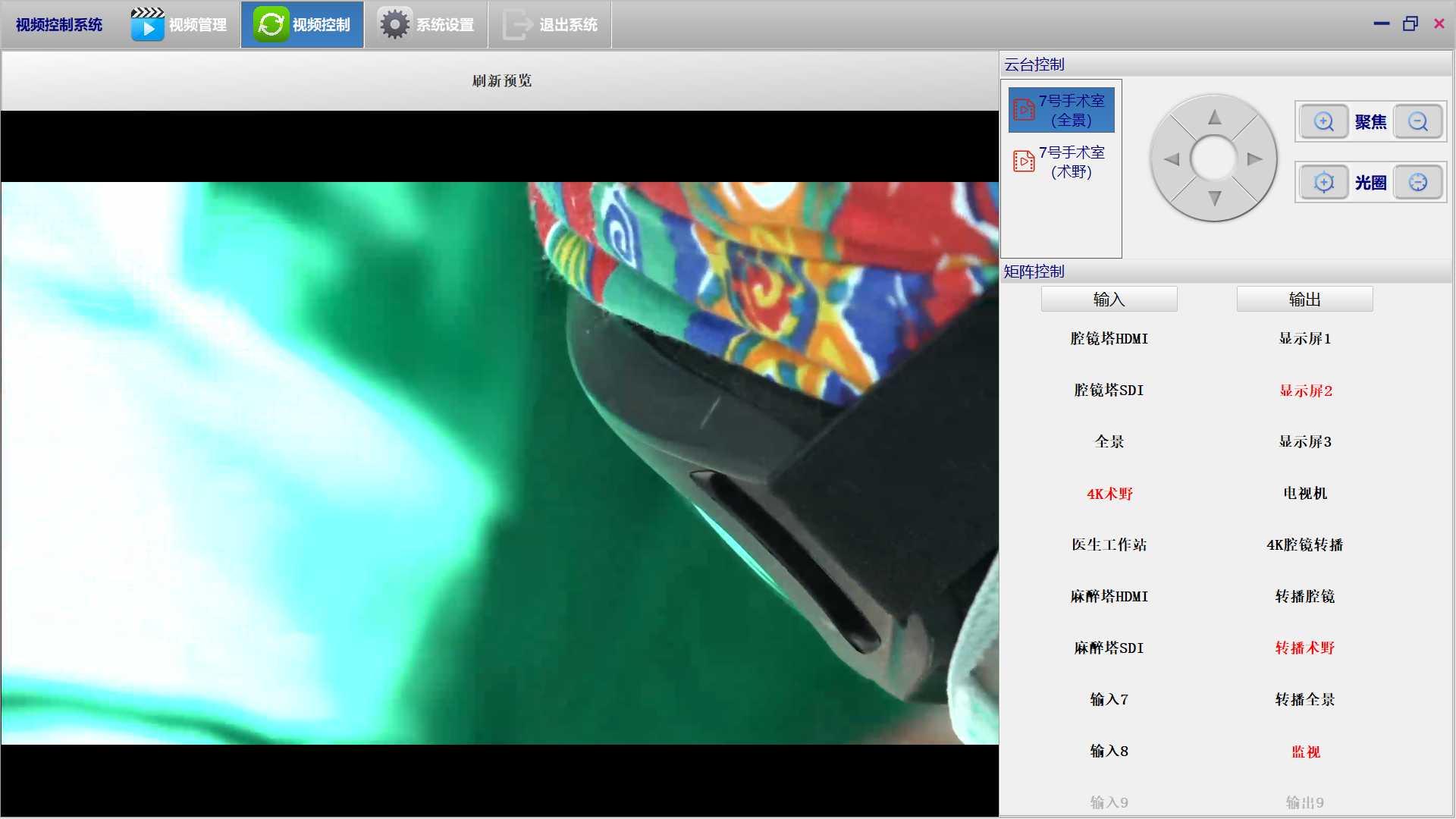
Task: Toggle the 监视 output
Action: click(1305, 752)
